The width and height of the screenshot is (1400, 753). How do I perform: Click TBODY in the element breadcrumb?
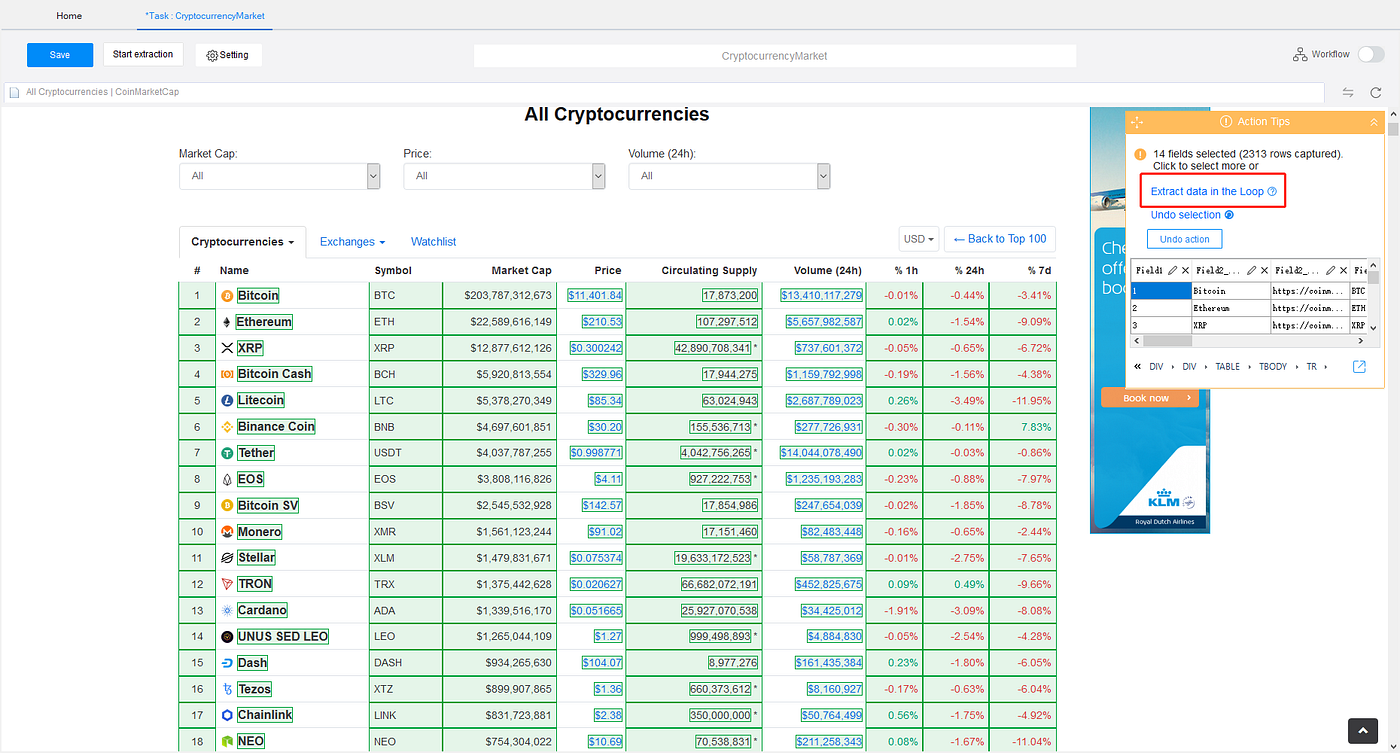click(1272, 367)
